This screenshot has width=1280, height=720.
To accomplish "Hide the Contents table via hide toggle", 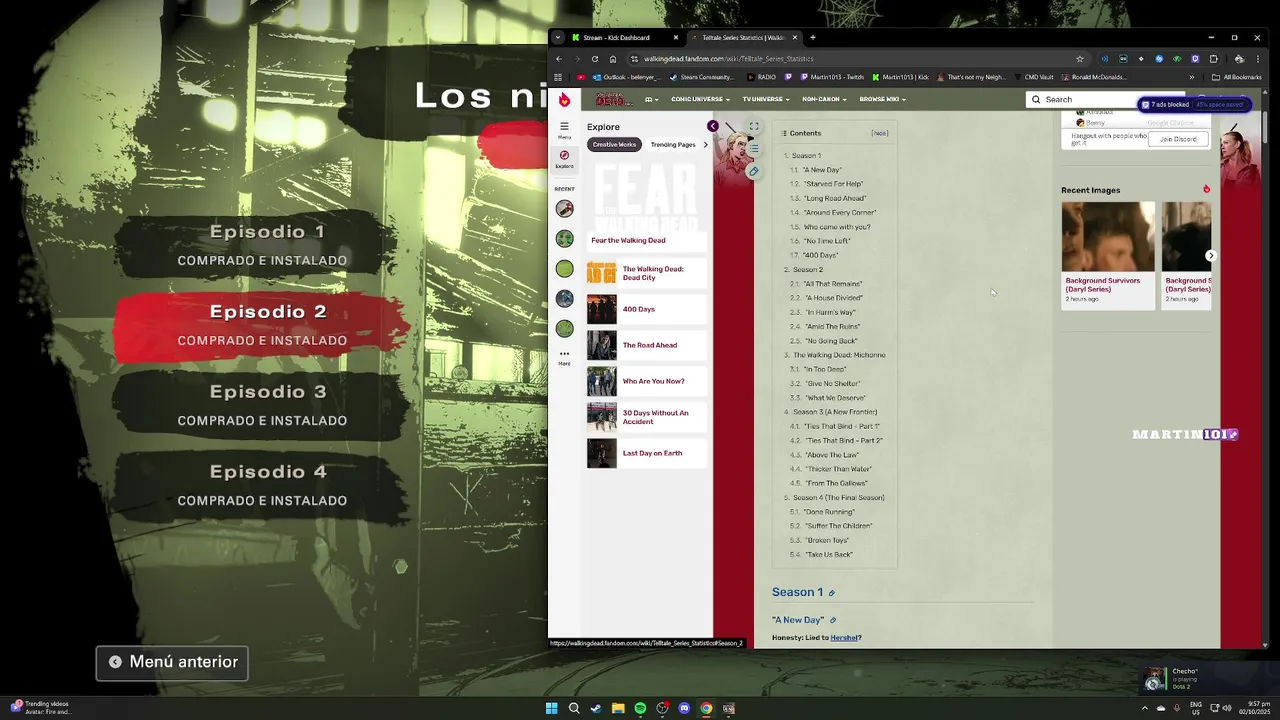I will coord(879,133).
